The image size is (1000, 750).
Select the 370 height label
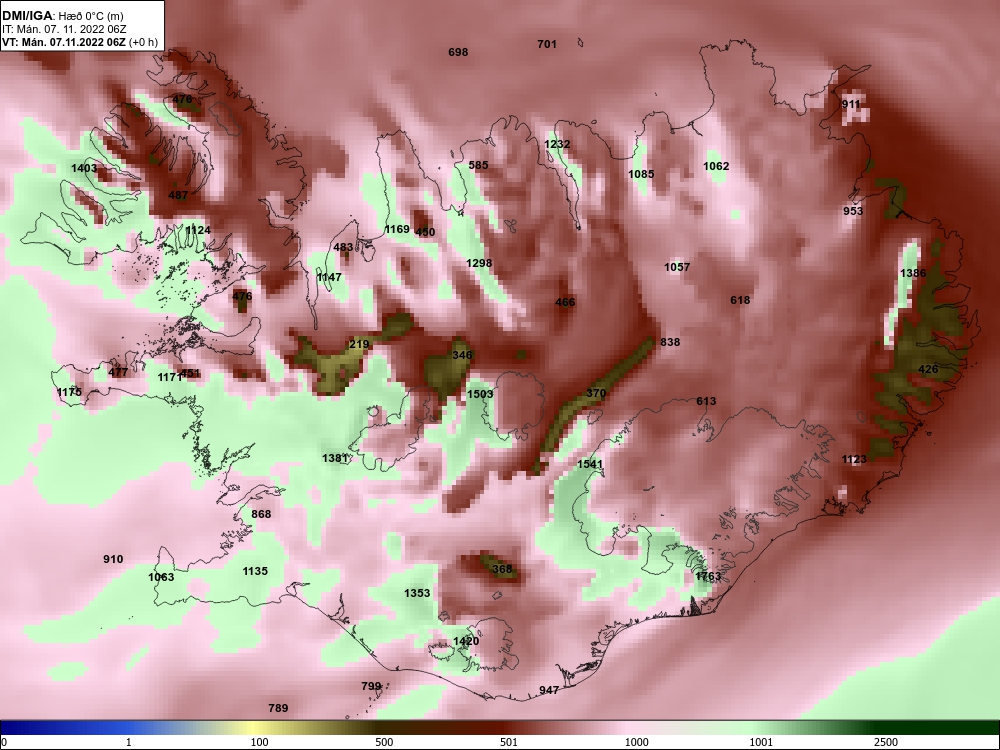click(596, 393)
